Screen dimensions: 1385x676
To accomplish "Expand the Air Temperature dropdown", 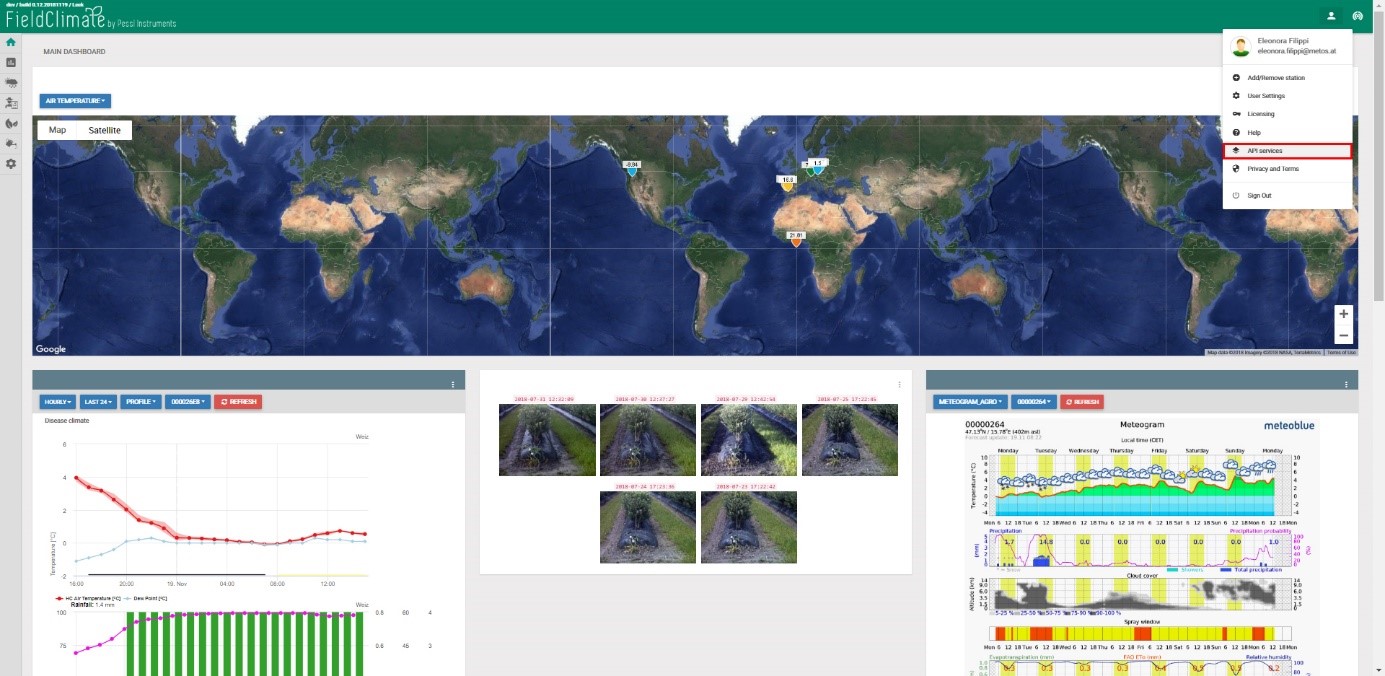I will point(75,101).
